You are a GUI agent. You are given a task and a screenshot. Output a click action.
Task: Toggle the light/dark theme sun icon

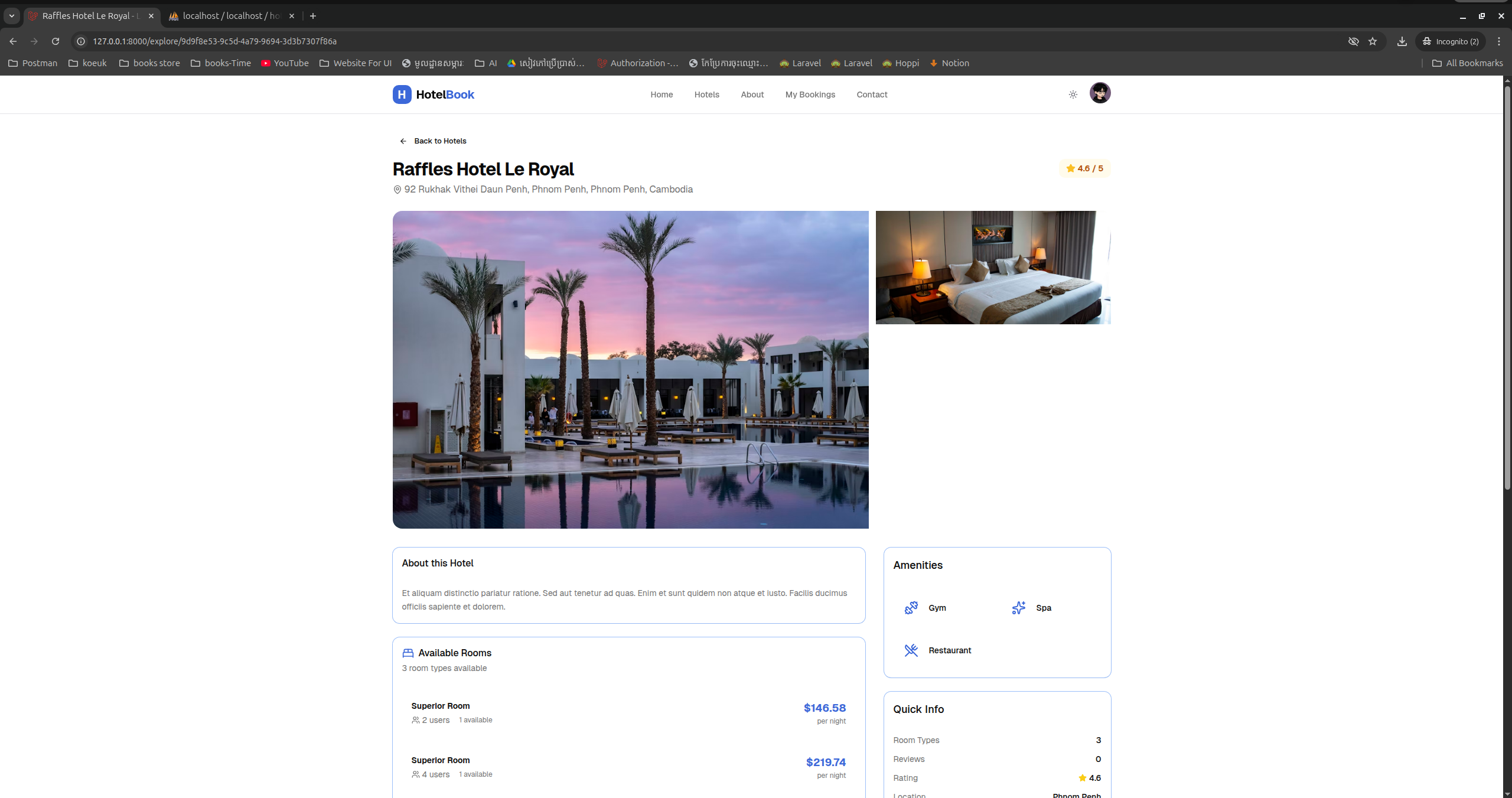click(x=1073, y=95)
